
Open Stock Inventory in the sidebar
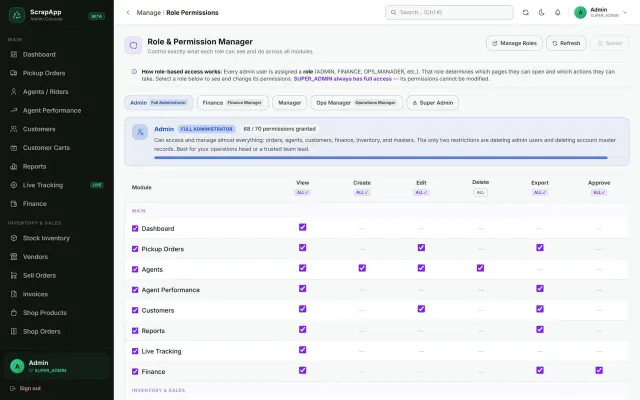[57, 238]
